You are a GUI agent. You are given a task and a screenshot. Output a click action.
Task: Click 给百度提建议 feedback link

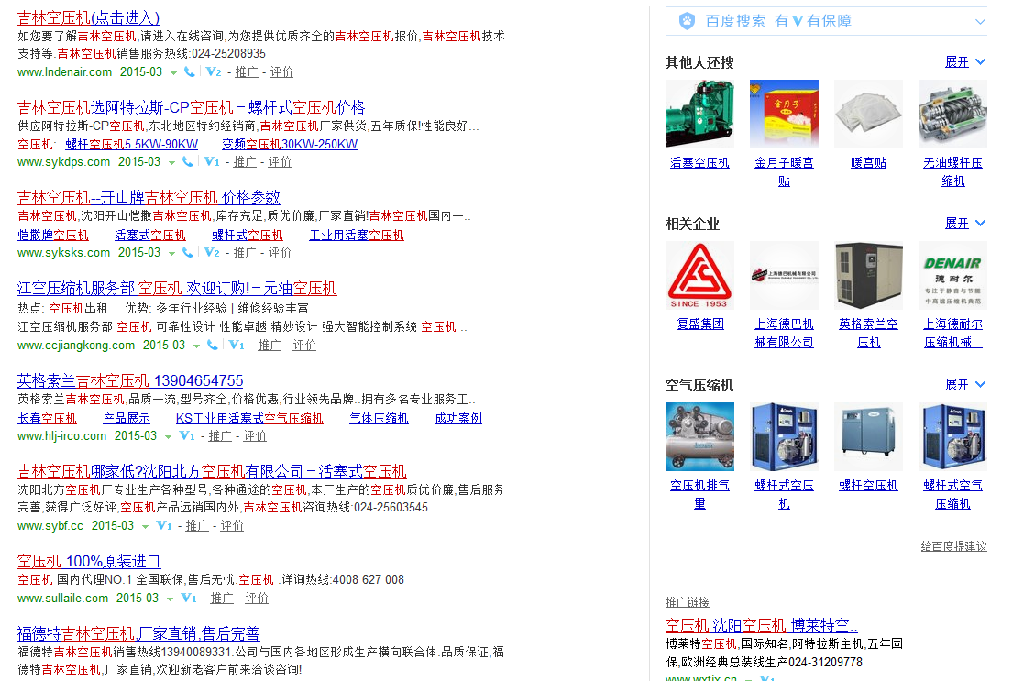(953, 546)
